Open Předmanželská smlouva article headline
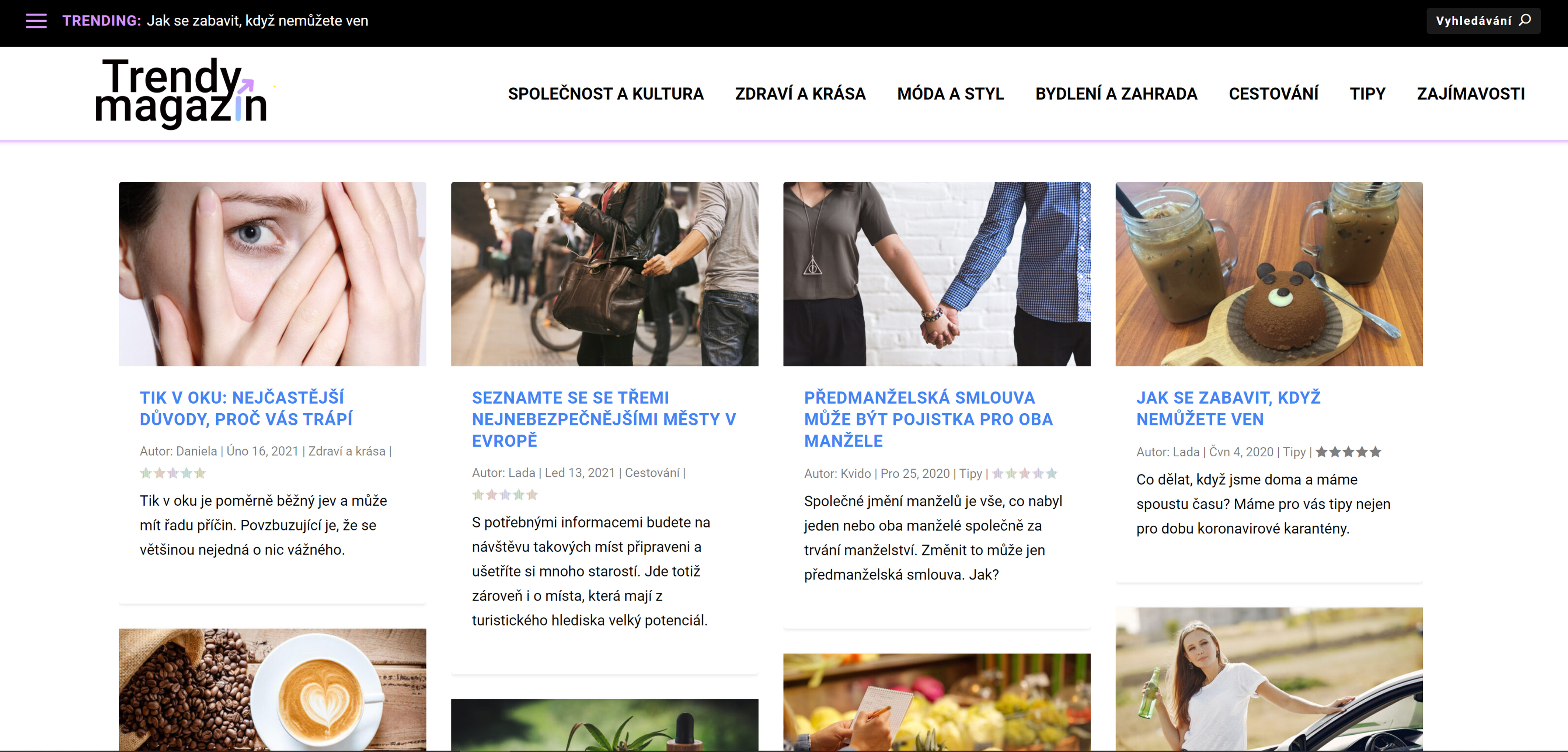Image resolution: width=1568 pixels, height=752 pixels. pos(928,419)
